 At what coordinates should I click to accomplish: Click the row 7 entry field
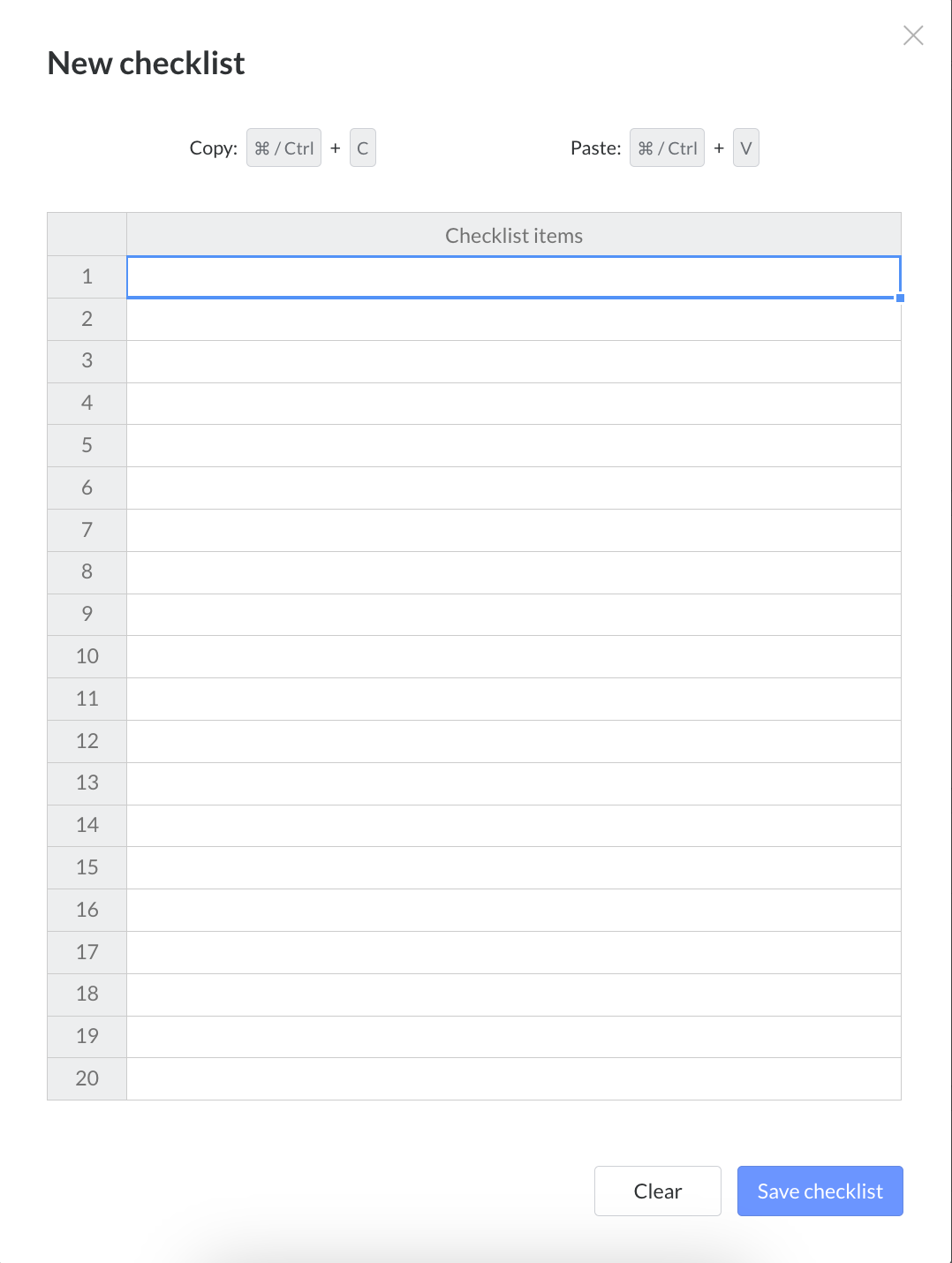(512, 530)
